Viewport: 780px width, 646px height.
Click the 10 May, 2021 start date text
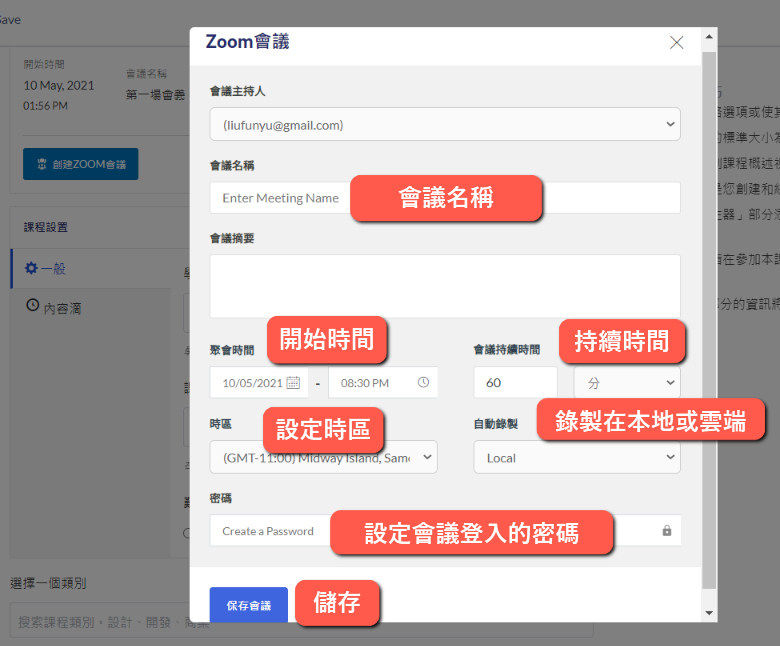(x=59, y=86)
